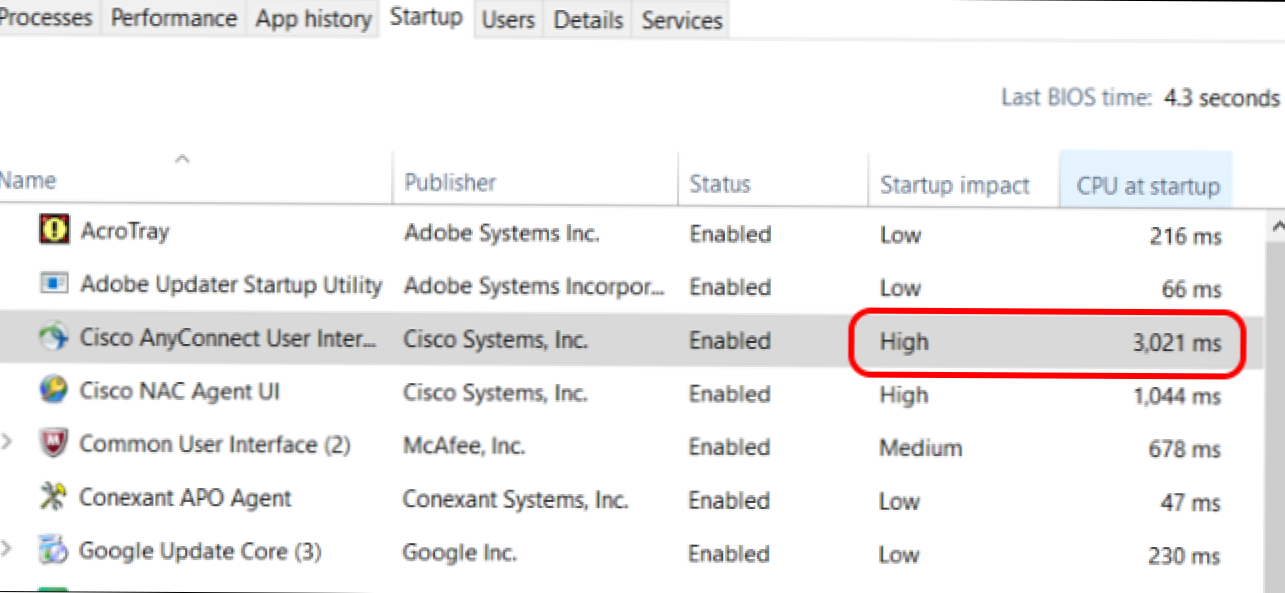Viewport: 1285px width, 593px height.
Task: Click the Conexant APO Agent icon
Action: click(53, 497)
